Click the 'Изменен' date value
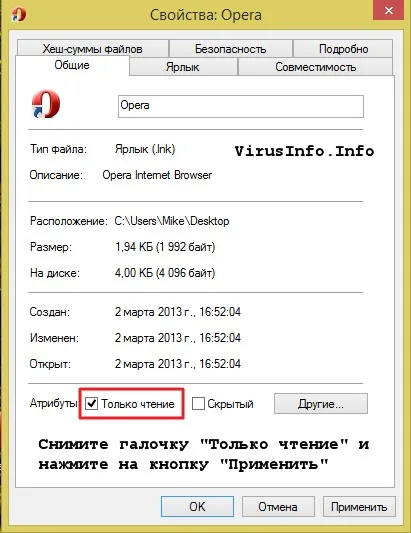This screenshot has width=411, height=533. point(178,338)
